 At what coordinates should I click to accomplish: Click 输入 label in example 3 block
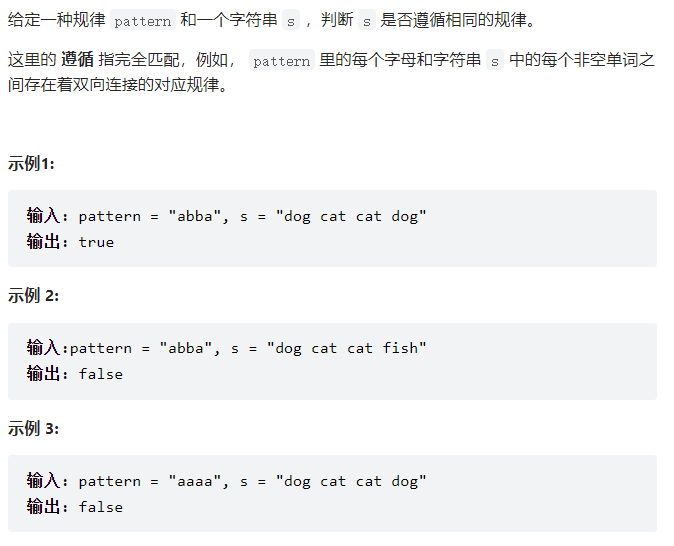[43, 480]
